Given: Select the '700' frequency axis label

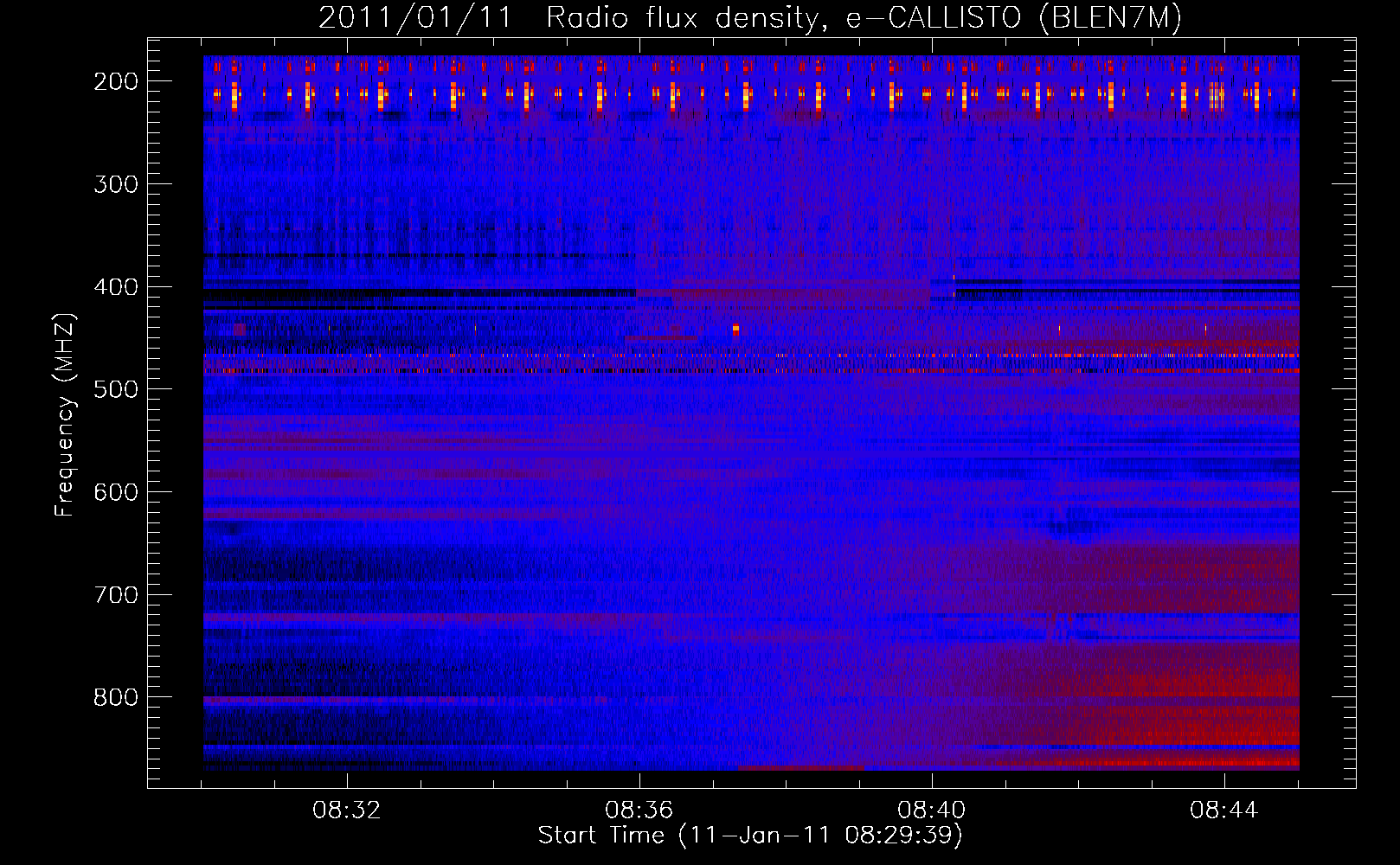Looking at the screenshot, I should point(116,595).
